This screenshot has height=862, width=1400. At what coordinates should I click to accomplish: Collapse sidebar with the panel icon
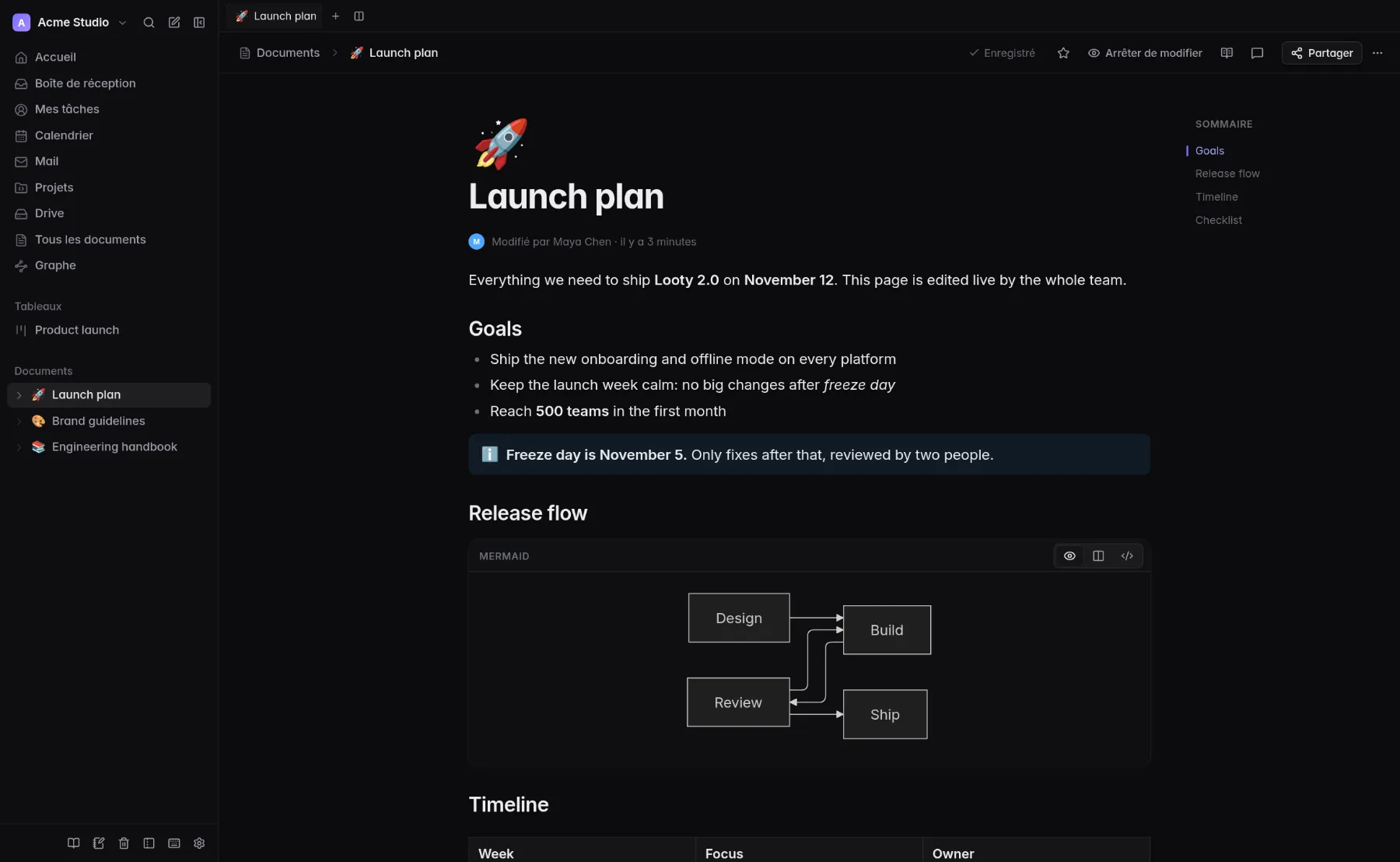[x=199, y=23]
